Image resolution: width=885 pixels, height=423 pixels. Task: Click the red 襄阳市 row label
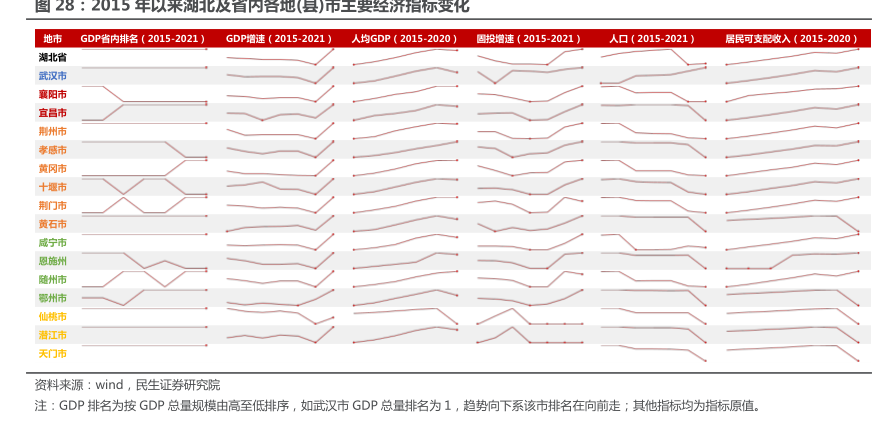click(52, 94)
